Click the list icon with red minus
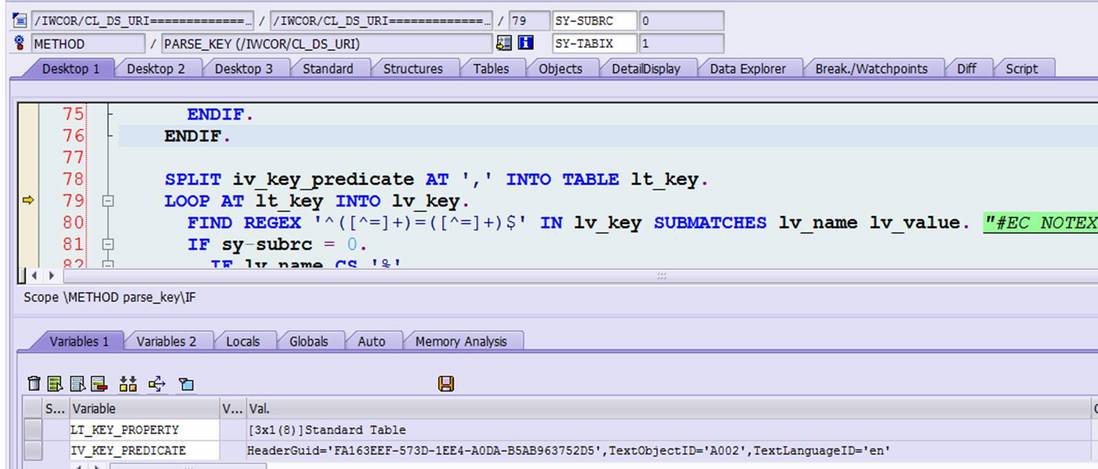The width and height of the screenshot is (1098, 469). coord(99,384)
